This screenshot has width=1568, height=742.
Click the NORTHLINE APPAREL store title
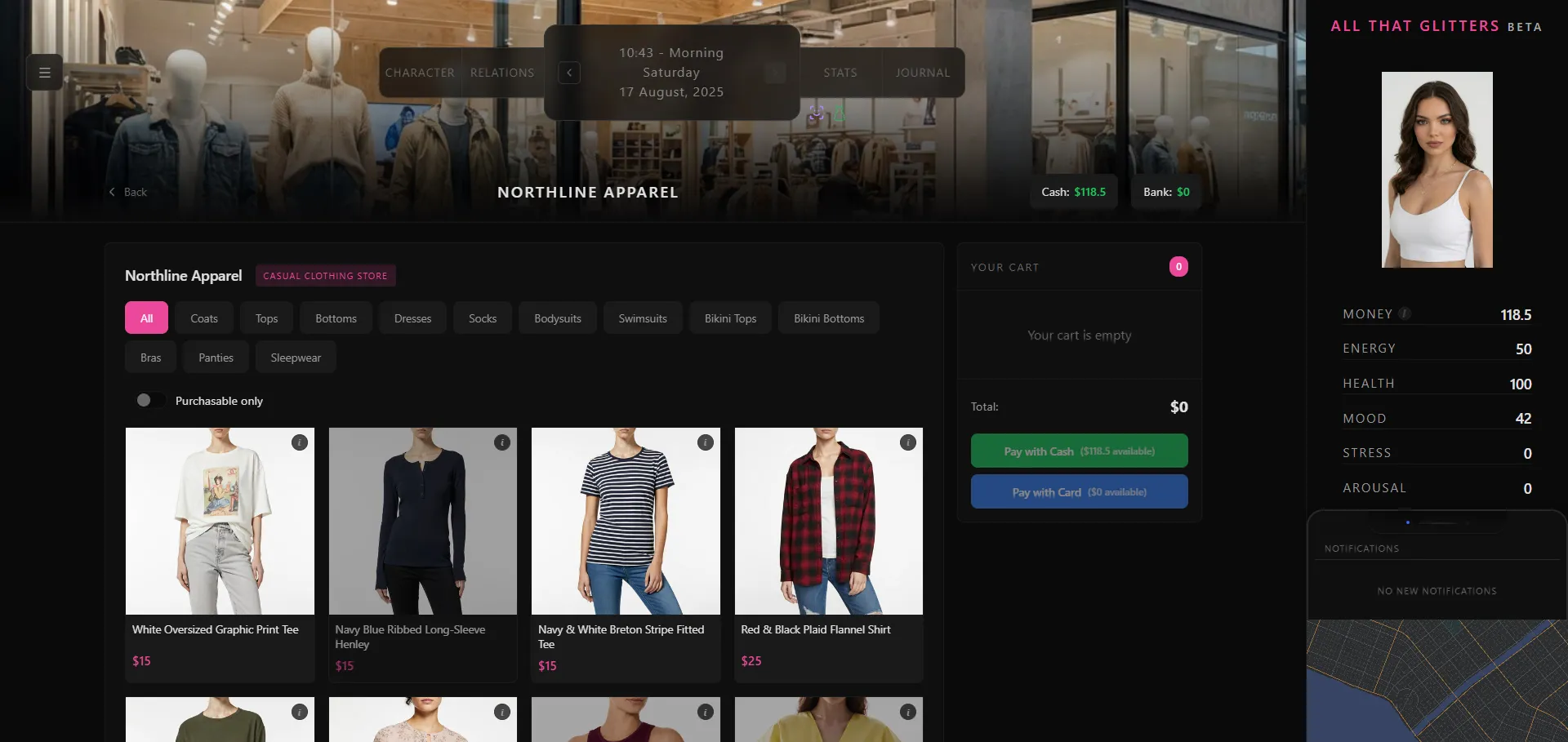pos(588,192)
